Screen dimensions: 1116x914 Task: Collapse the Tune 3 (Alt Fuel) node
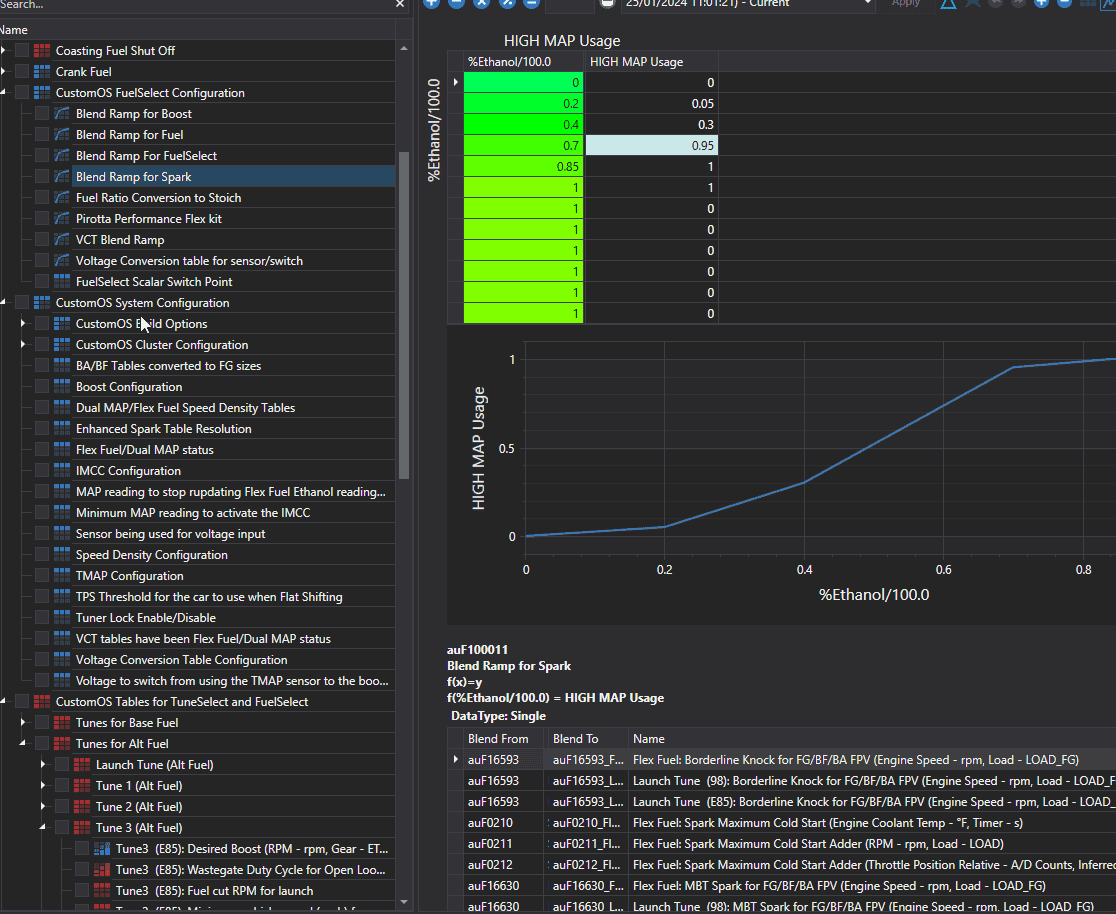43,828
